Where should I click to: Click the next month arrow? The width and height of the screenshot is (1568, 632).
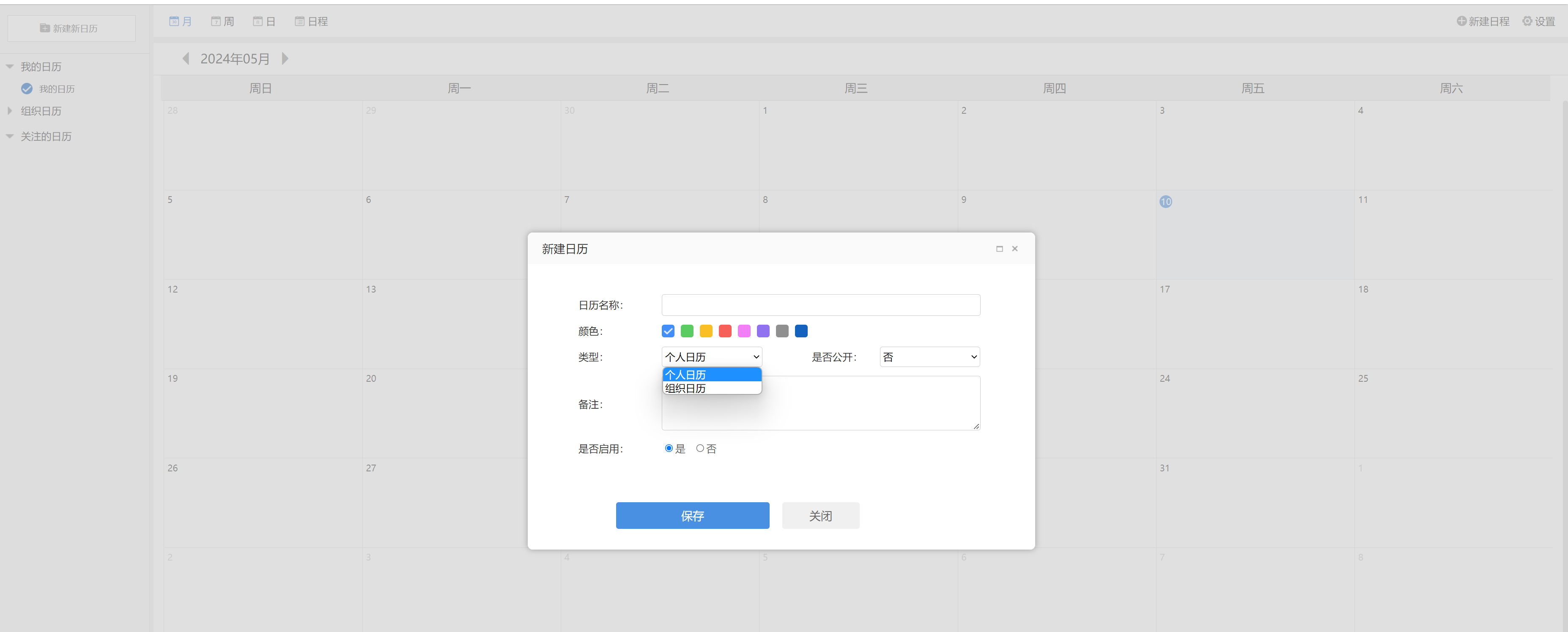(285, 58)
